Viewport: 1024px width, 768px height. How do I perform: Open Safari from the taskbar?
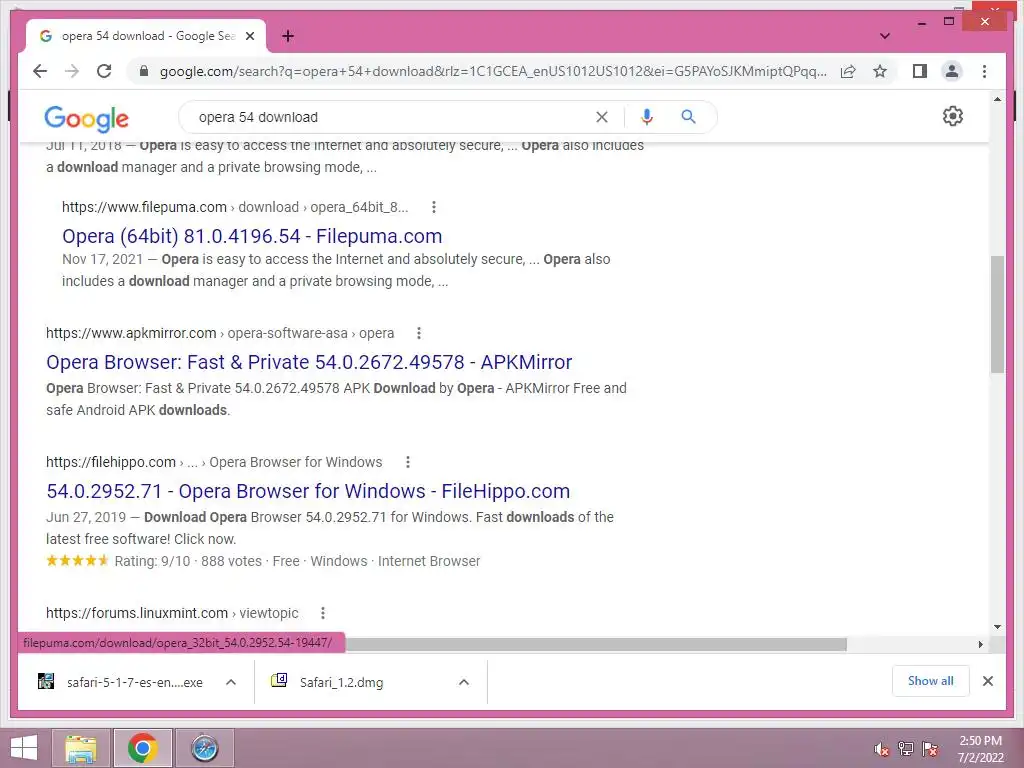click(204, 748)
